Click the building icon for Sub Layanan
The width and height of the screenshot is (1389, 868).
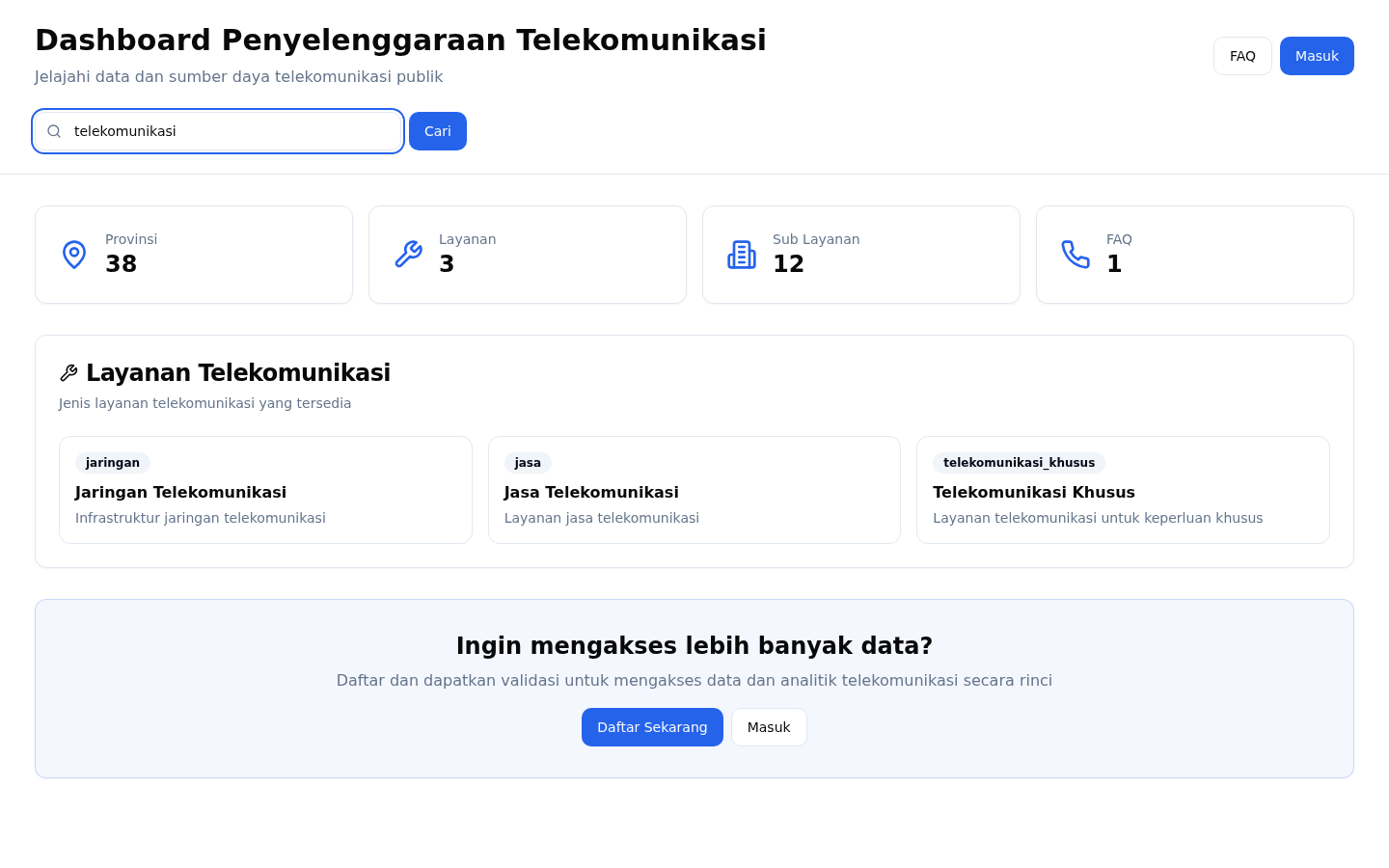(x=742, y=255)
